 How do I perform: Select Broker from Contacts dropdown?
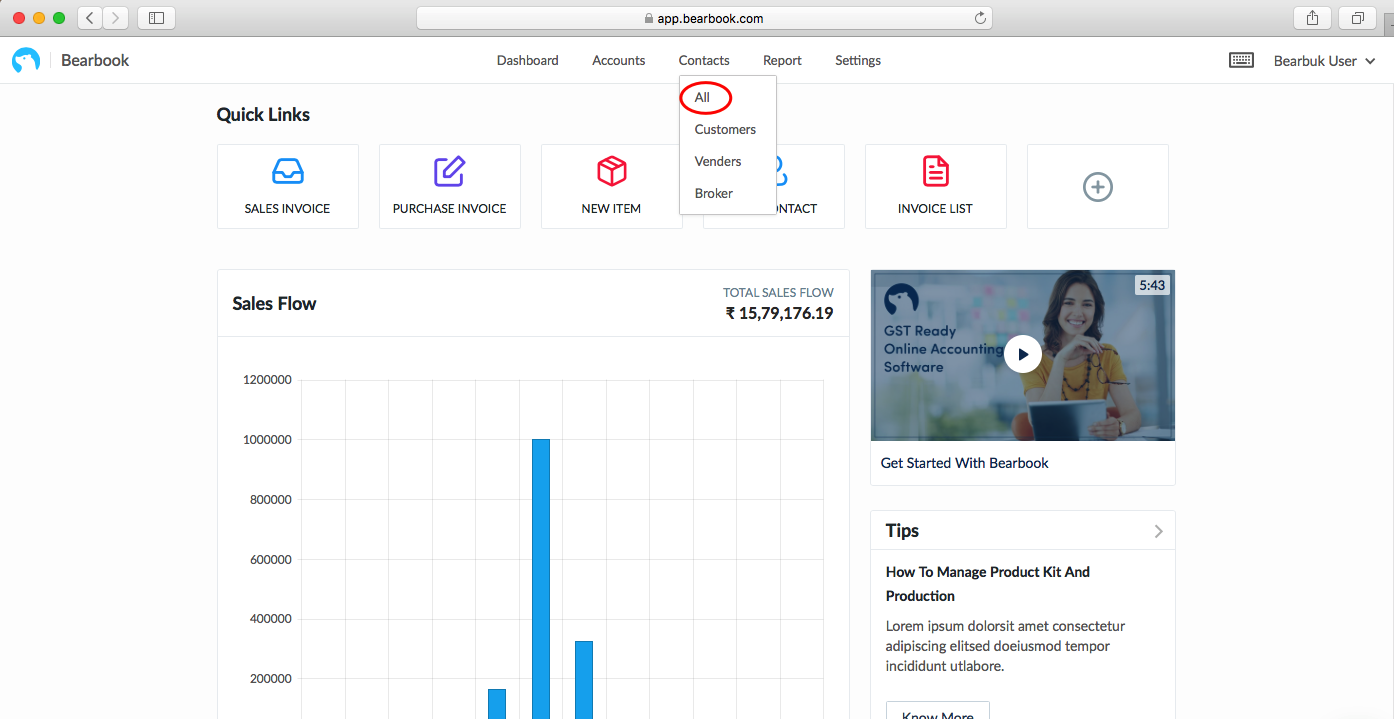coord(714,193)
